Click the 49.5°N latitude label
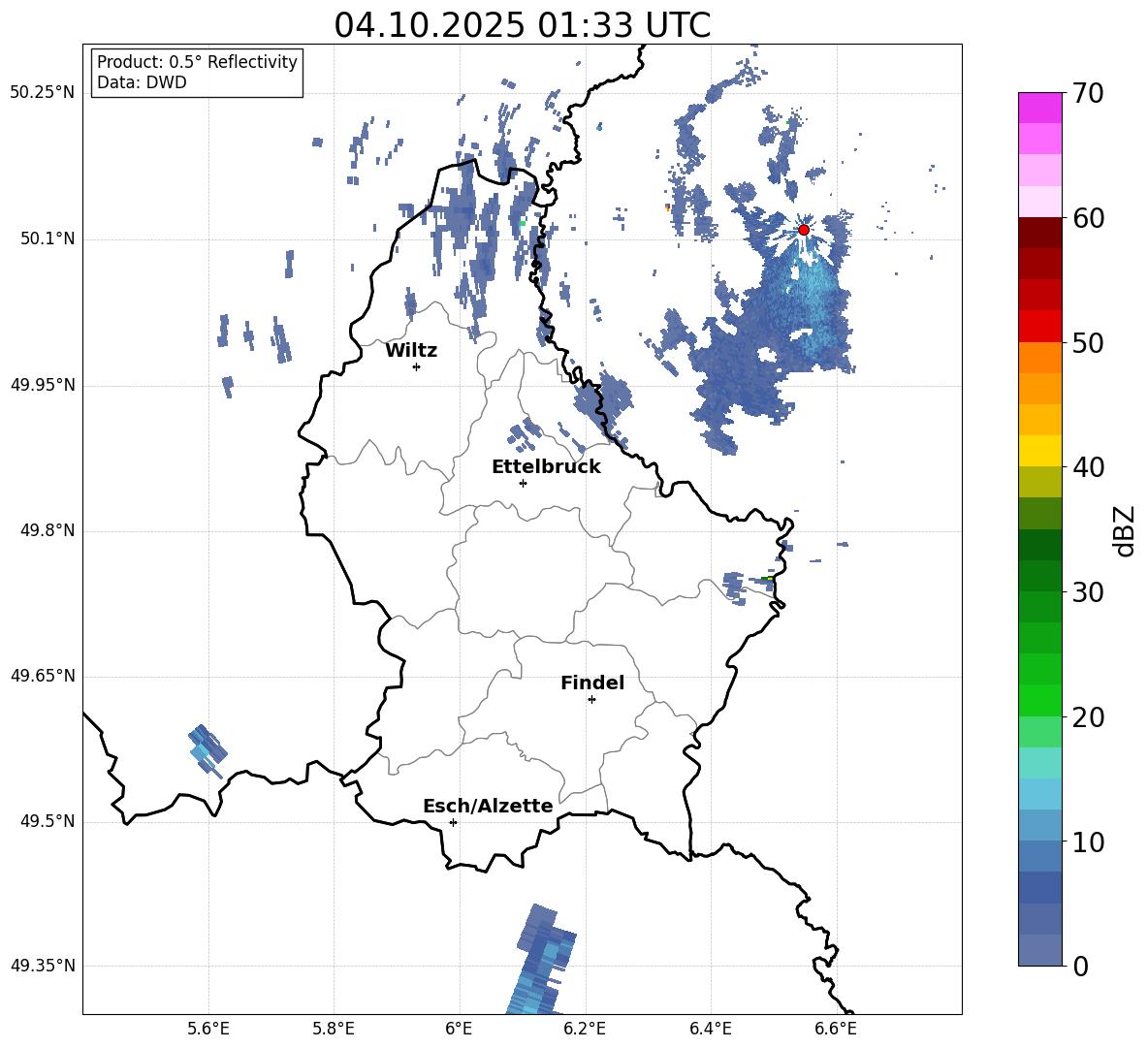This screenshot has height=1048, width=1148. [47, 821]
